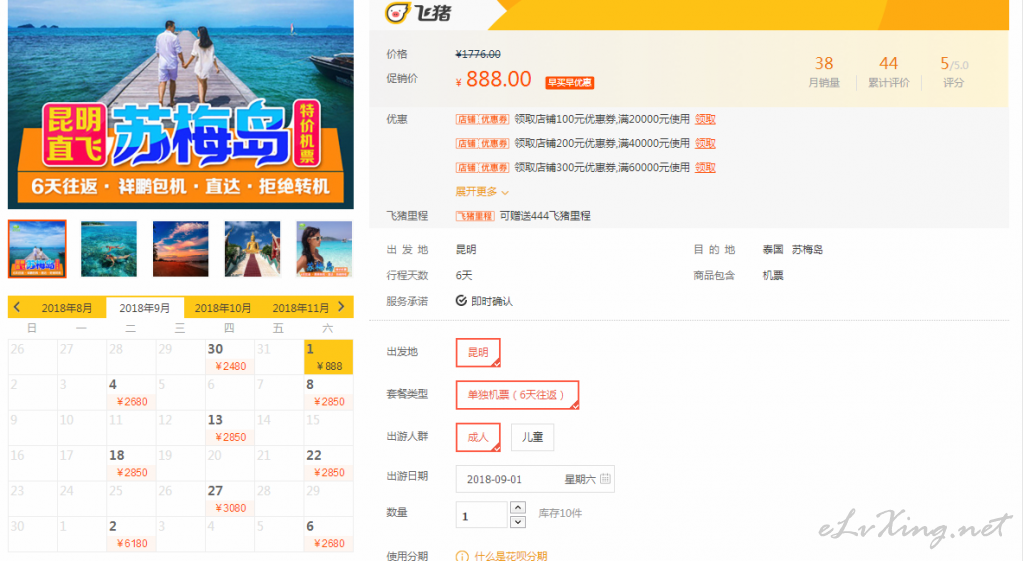Select package 单独机票（6天往返）
The width and height of the screenshot is (1023, 561).
tap(517, 395)
